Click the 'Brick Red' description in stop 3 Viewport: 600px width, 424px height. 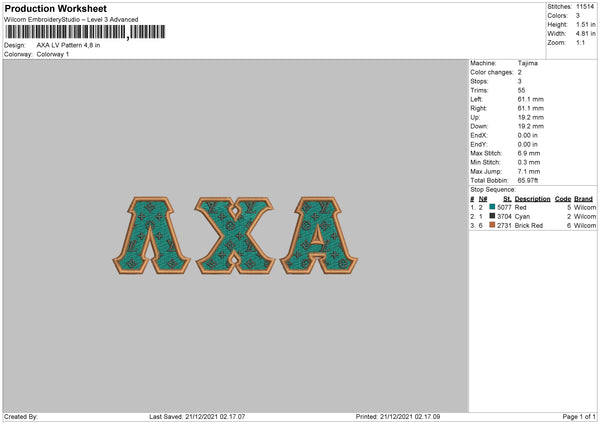click(x=529, y=226)
